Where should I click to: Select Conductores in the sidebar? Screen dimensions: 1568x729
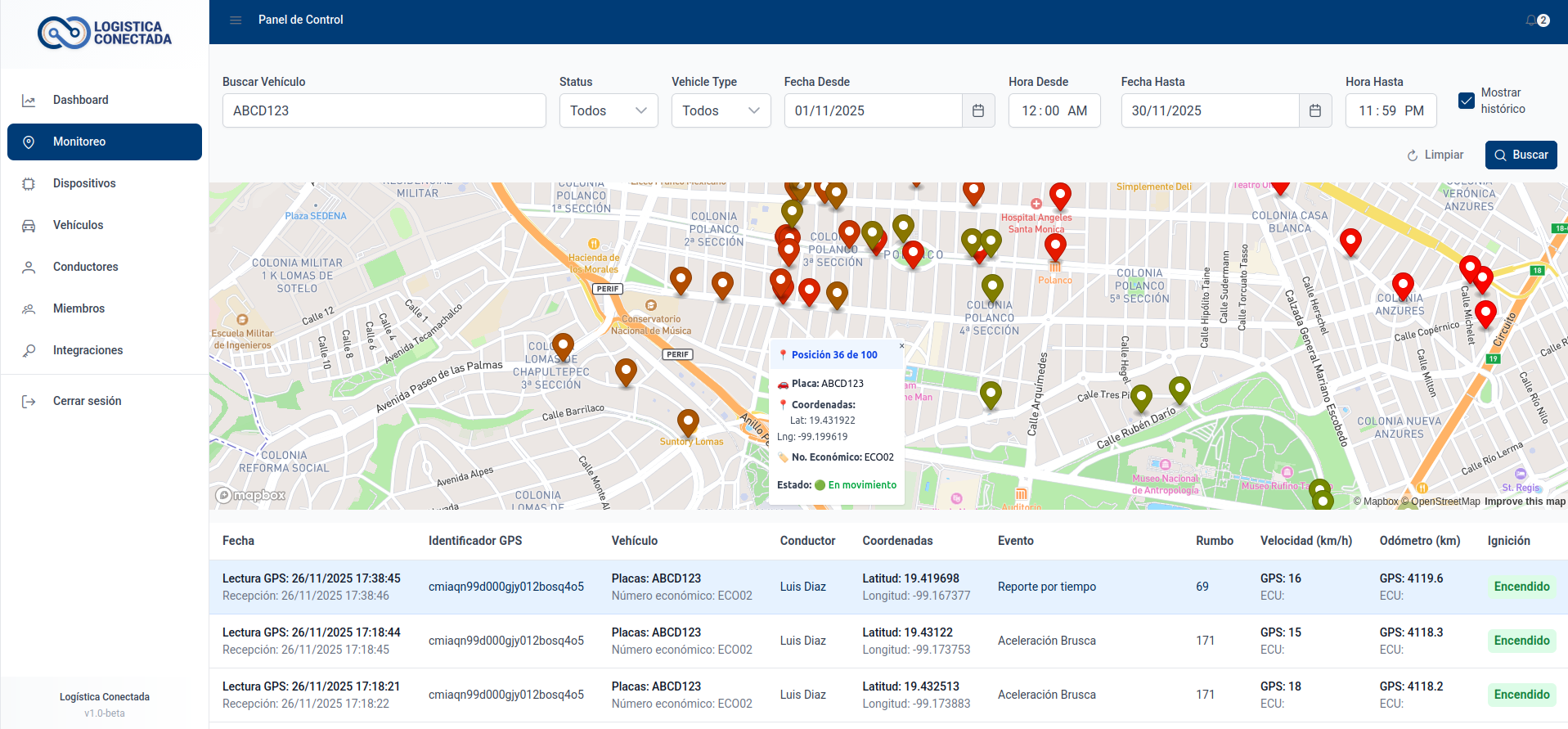click(85, 267)
